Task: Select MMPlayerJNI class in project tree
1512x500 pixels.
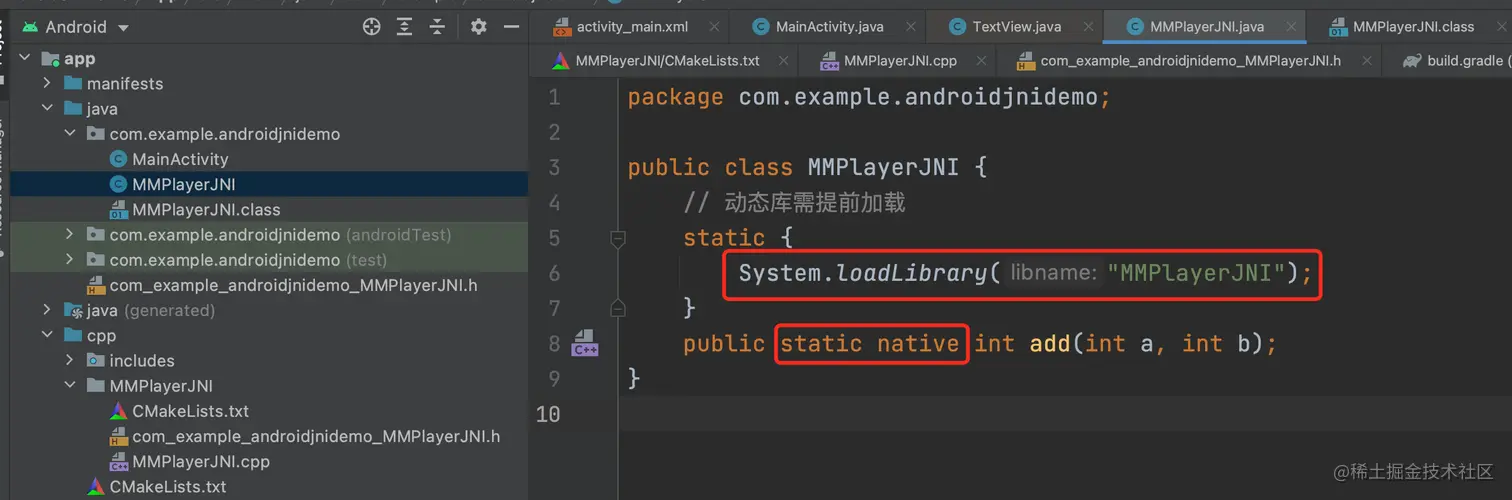Action: (x=184, y=184)
